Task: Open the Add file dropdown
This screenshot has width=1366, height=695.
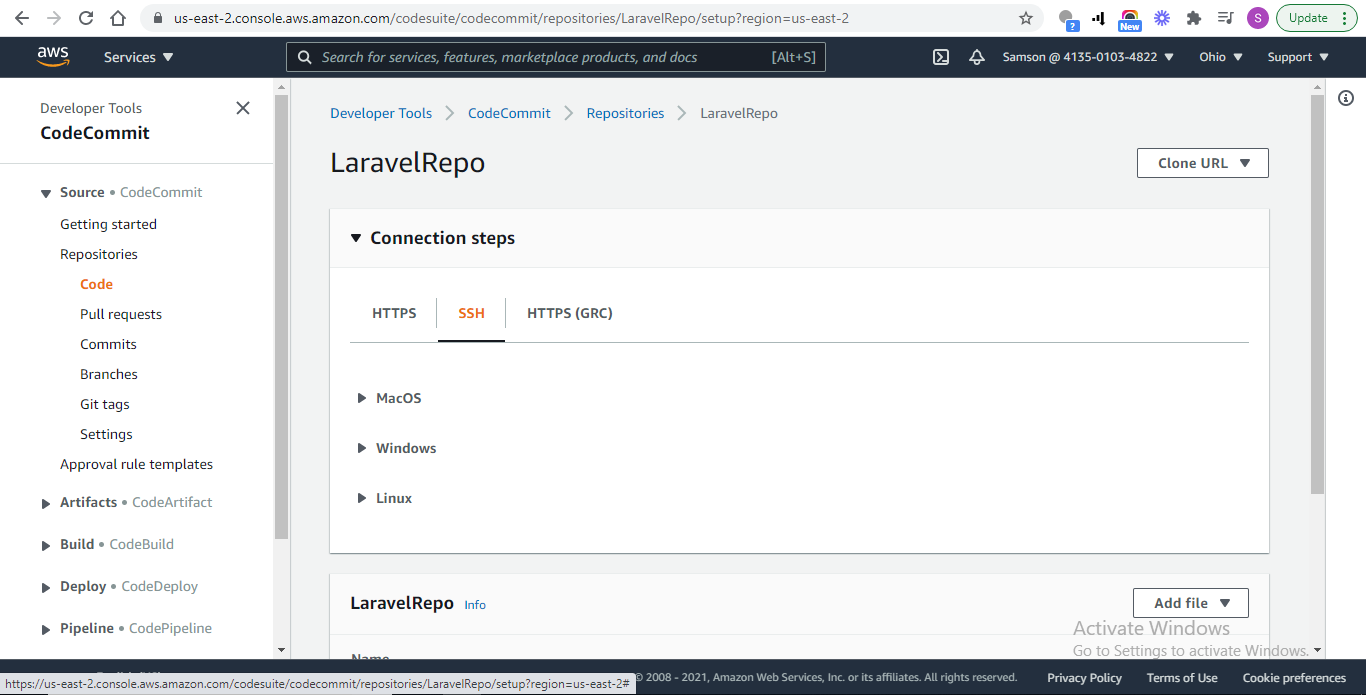Action: [1190, 602]
